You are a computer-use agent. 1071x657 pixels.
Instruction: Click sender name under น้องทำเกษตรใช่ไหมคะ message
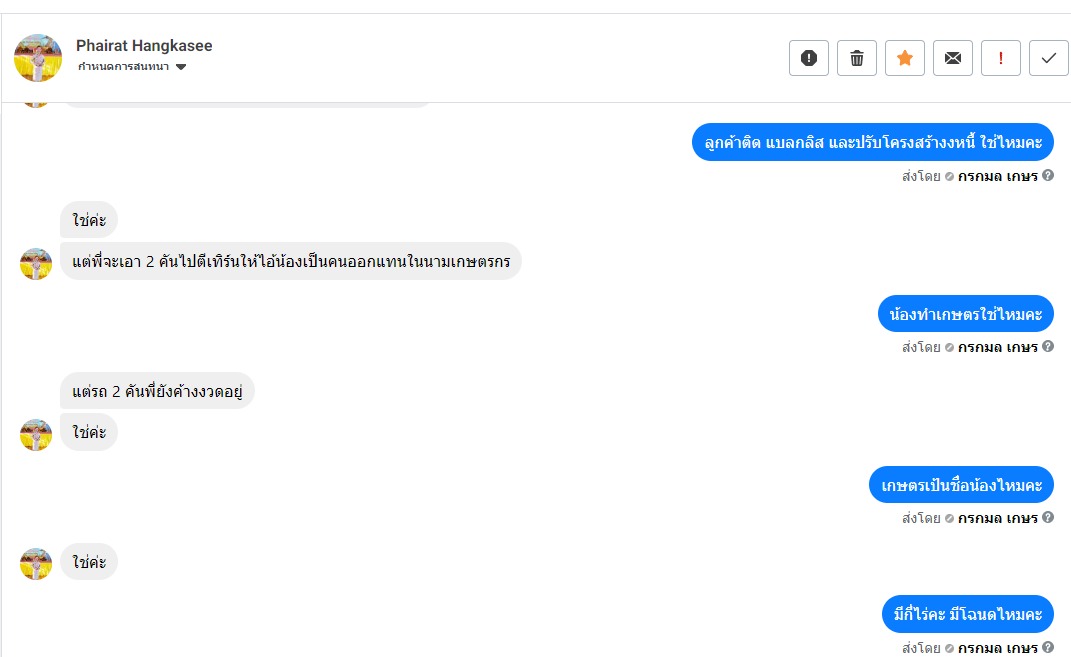coord(997,348)
